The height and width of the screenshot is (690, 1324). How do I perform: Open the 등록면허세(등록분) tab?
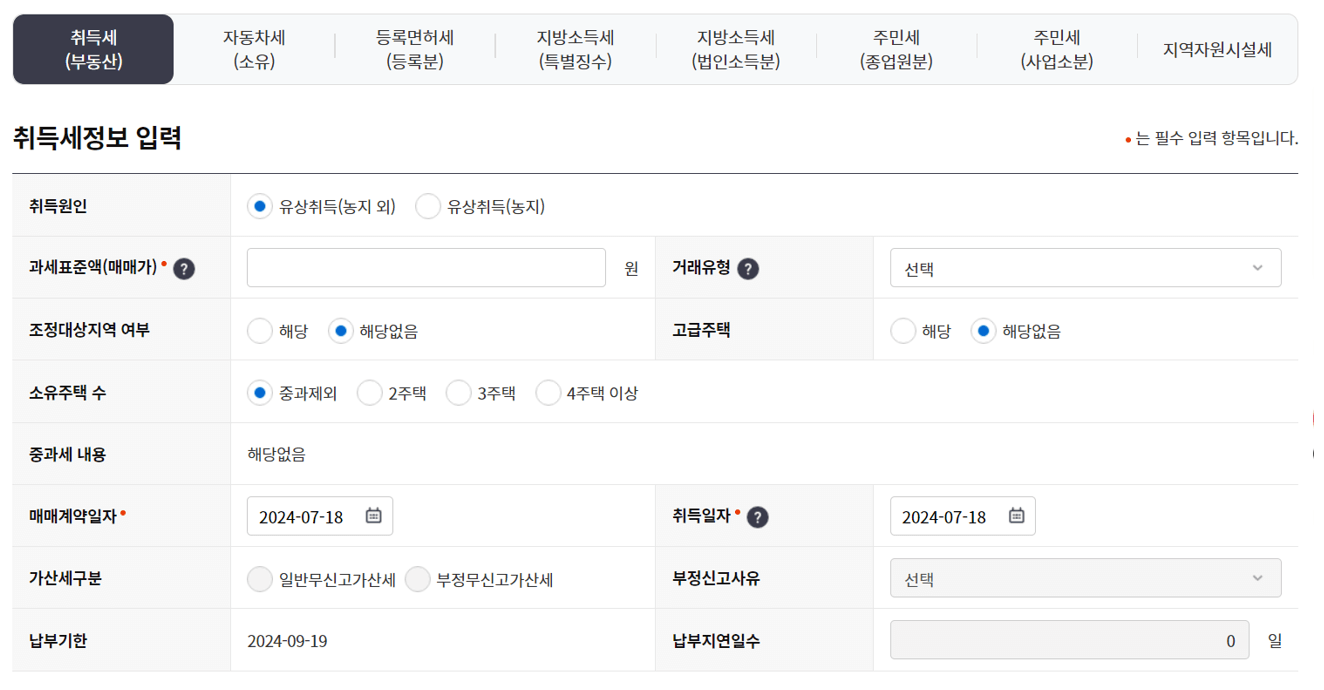click(x=413, y=48)
